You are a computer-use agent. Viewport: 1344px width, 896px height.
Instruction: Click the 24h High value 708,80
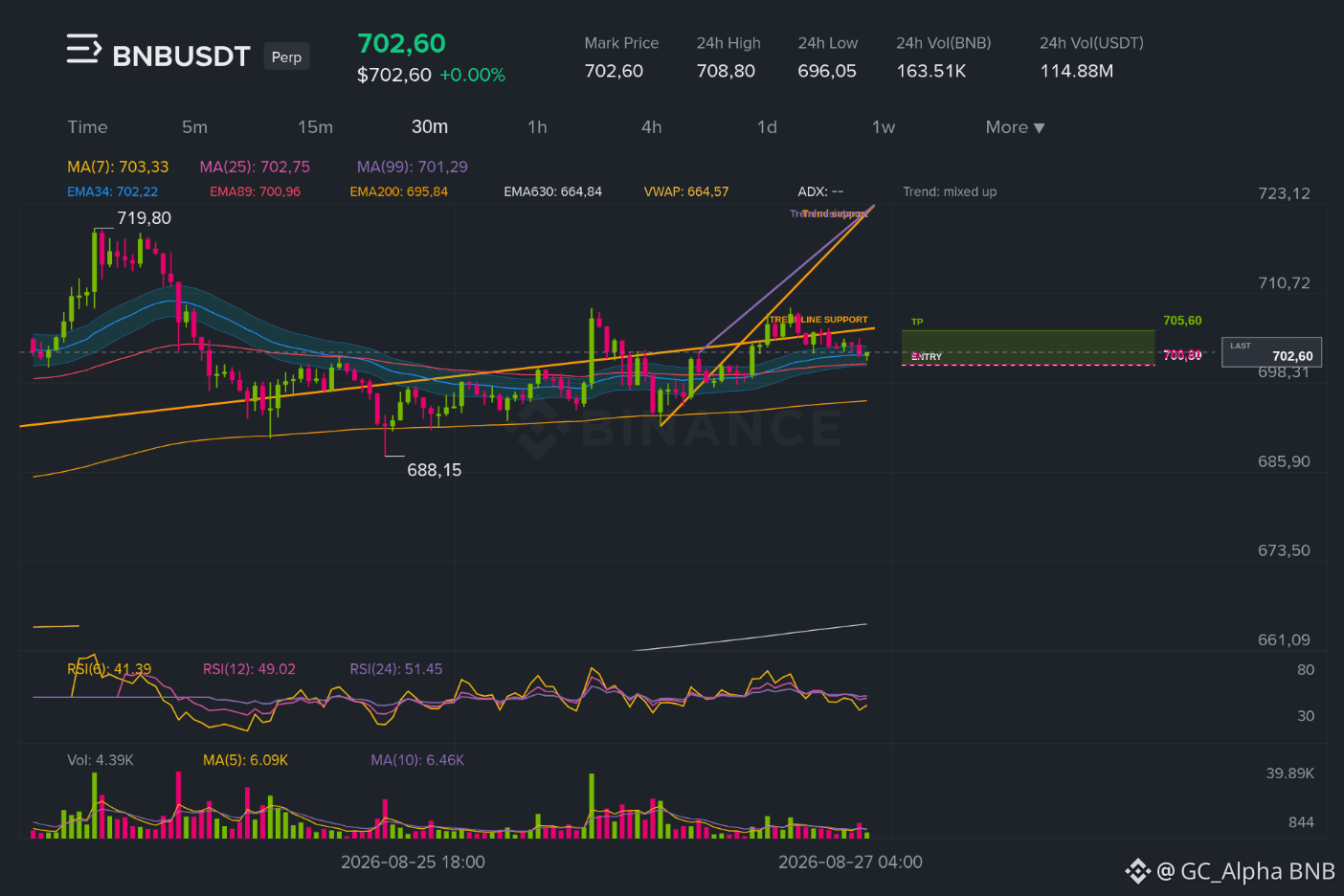[726, 71]
